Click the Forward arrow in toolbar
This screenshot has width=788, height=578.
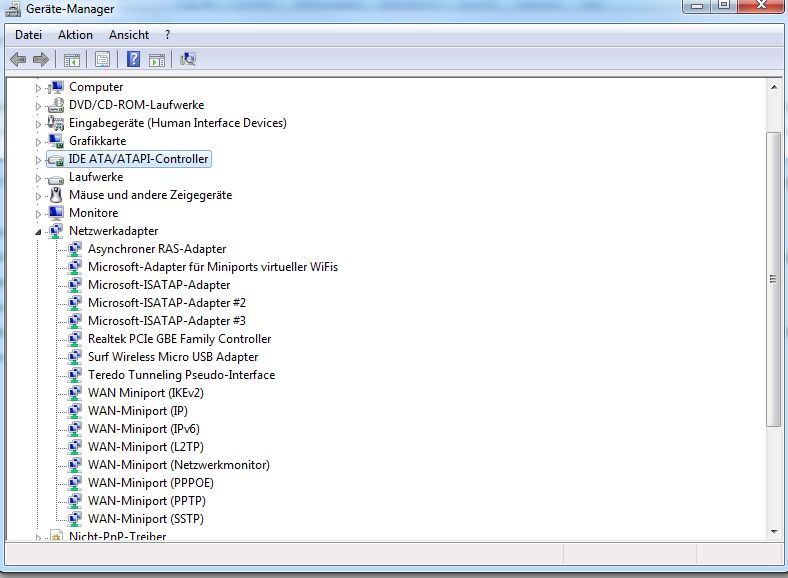[x=41, y=59]
